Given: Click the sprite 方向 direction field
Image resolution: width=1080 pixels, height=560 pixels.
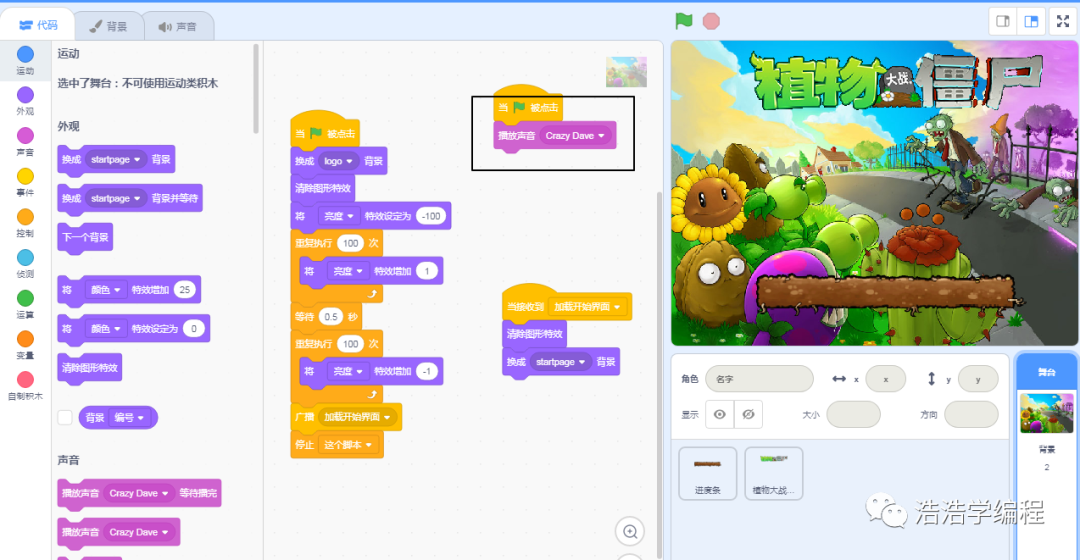Looking at the screenshot, I should (x=971, y=415).
